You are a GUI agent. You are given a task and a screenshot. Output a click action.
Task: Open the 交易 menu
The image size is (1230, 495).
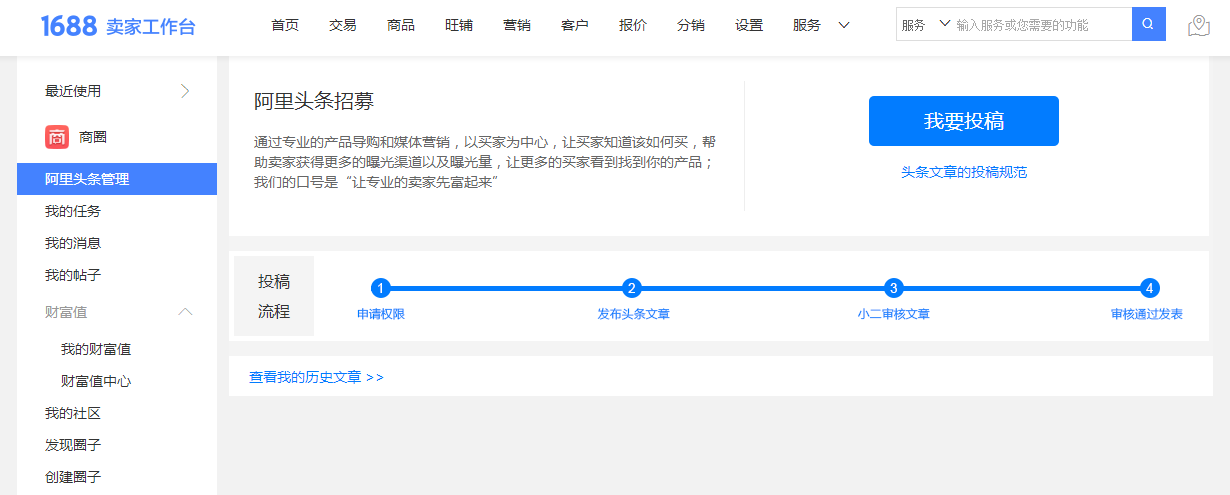click(x=343, y=26)
